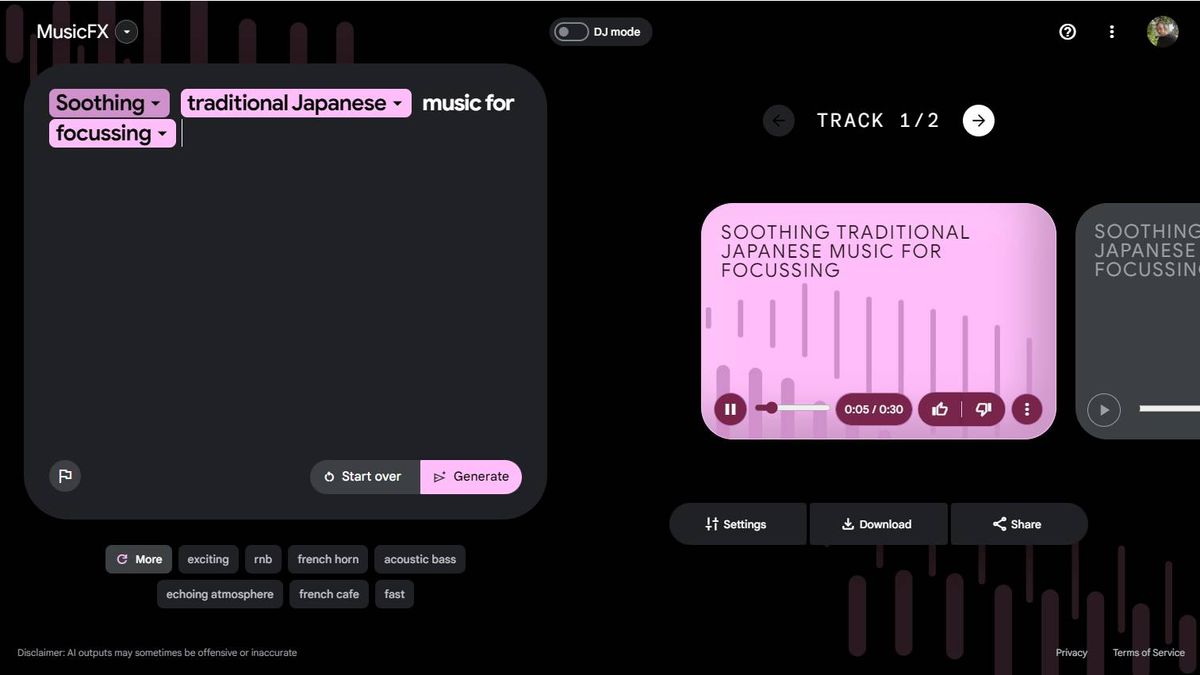Dislike the track with thumbs down
Screen dimensions: 1200x675
tap(983, 409)
